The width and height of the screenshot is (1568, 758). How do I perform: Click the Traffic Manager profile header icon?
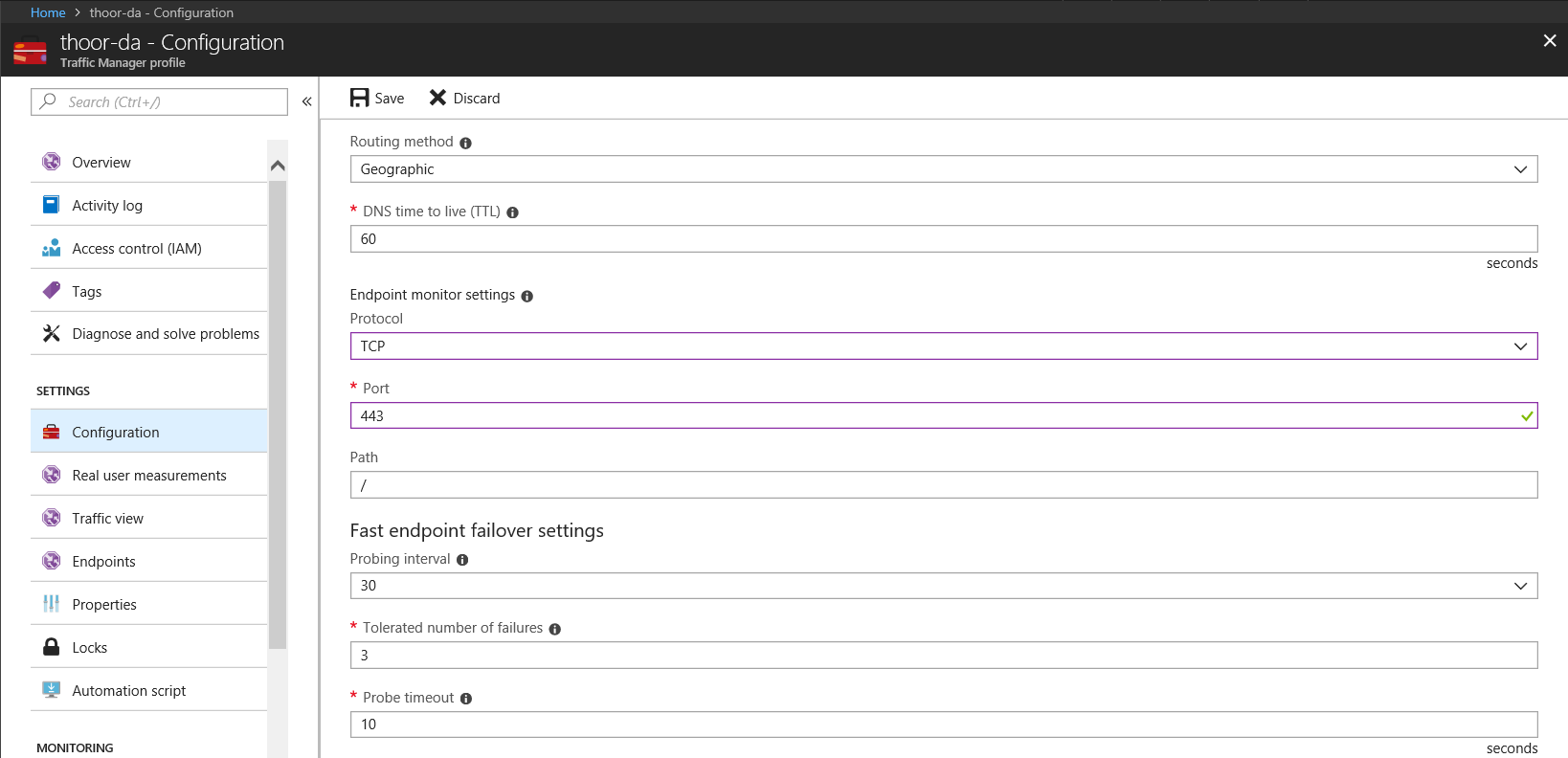pyautogui.click(x=31, y=51)
